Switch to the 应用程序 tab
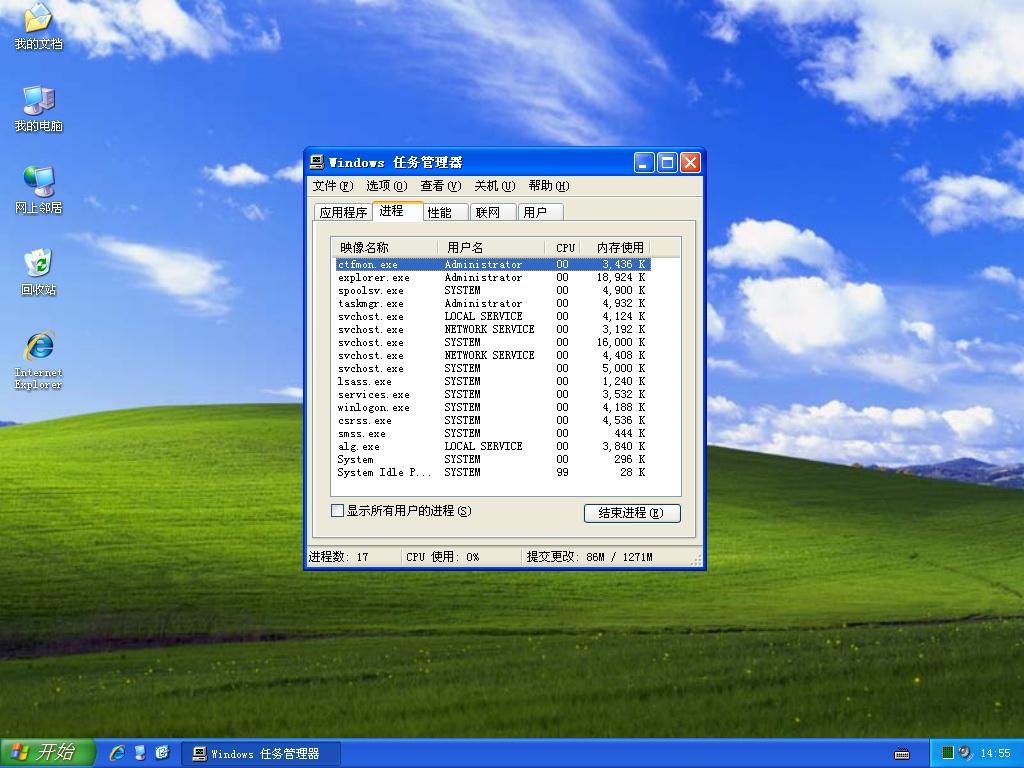The width and height of the screenshot is (1024, 768). (x=344, y=211)
